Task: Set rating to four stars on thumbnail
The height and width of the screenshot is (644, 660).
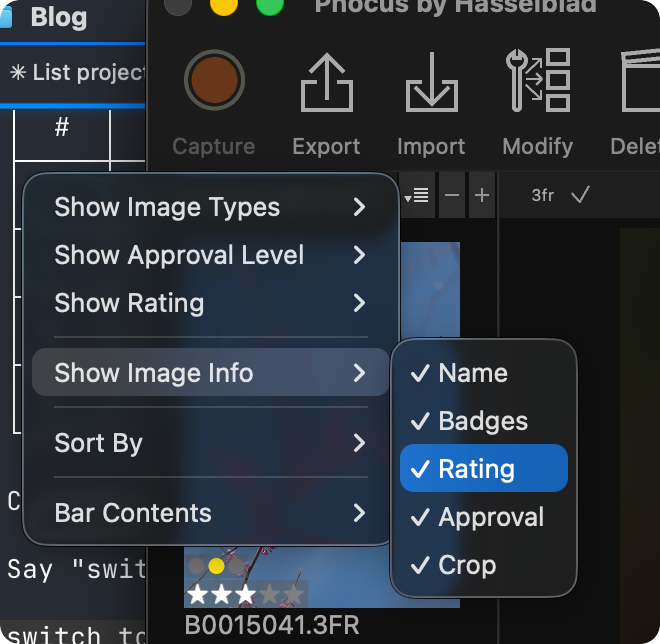Action: (x=269, y=595)
